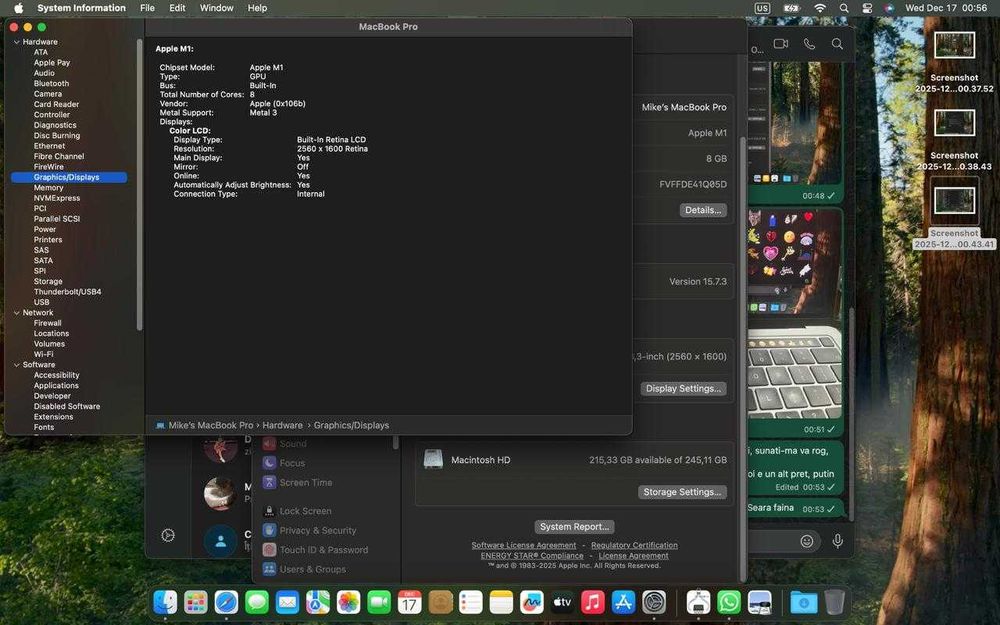Open System Settings icon in the Dock
Viewport: 1000px width, 625px height.
654,601
